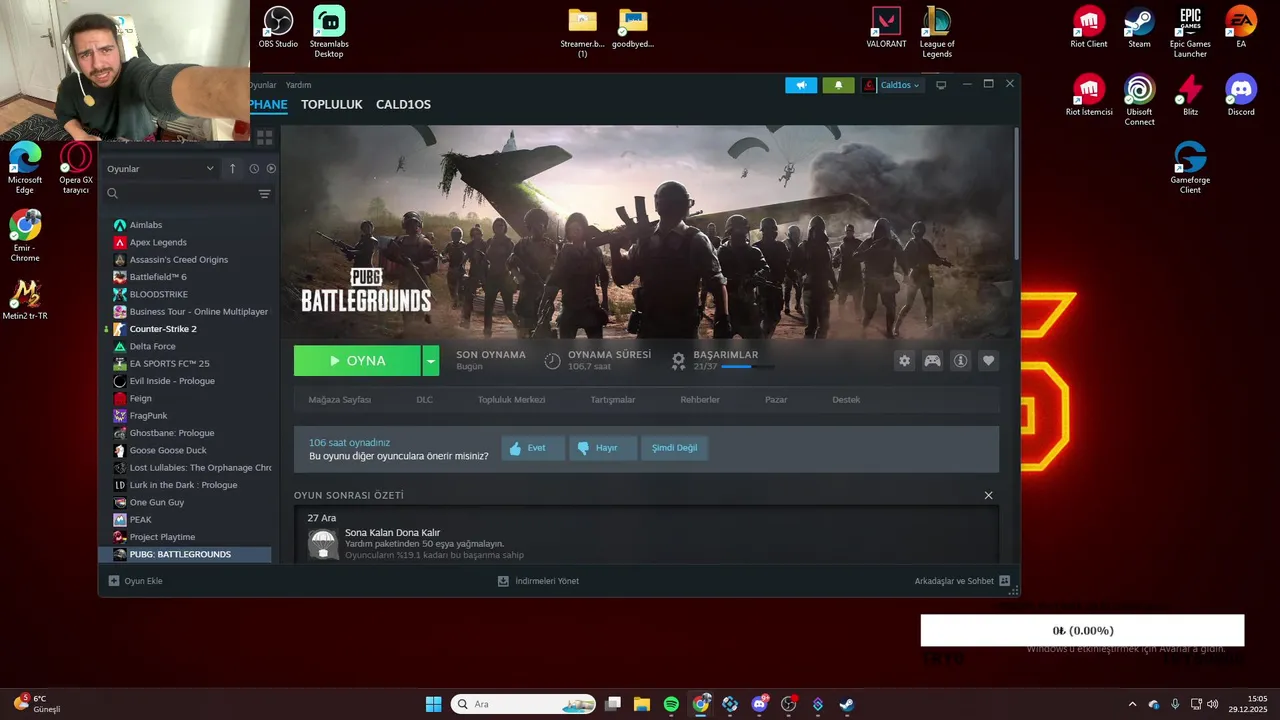Image resolution: width=1280 pixels, height=720 pixels.
Task: Open Windows Start menu
Action: (x=433, y=704)
